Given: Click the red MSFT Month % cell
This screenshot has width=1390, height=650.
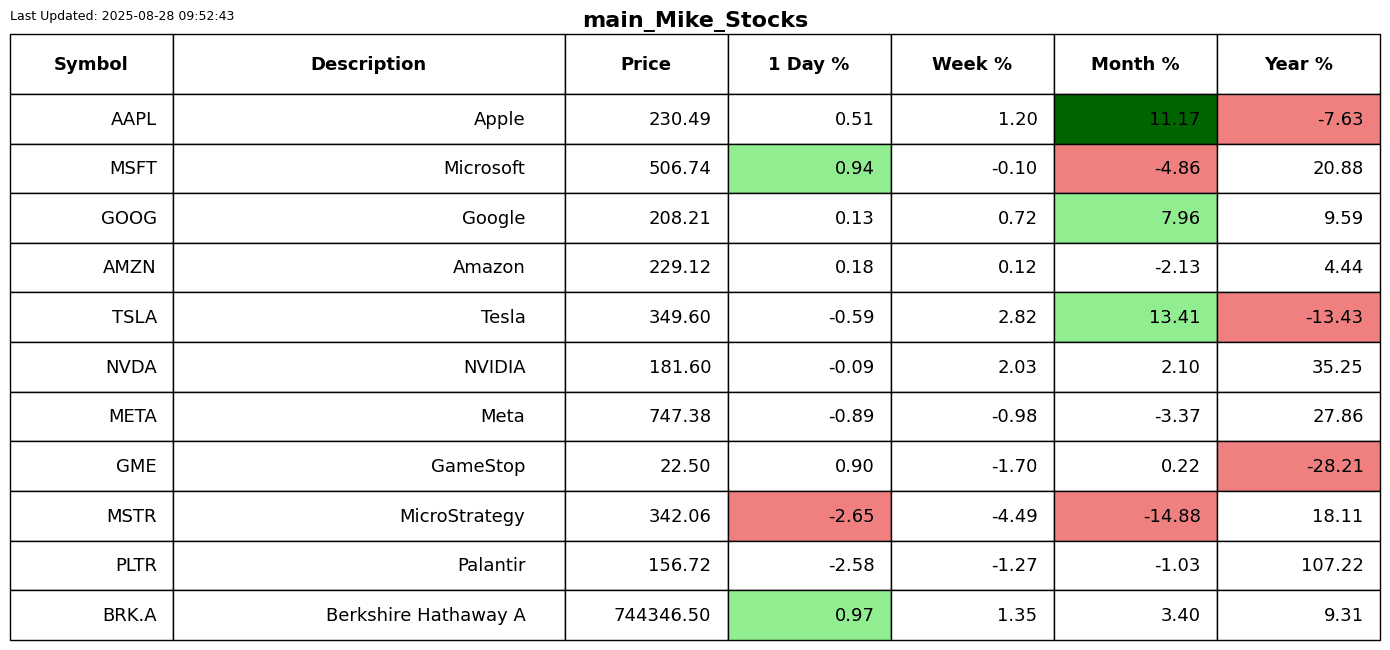Looking at the screenshot, I should coord(1135,168).
